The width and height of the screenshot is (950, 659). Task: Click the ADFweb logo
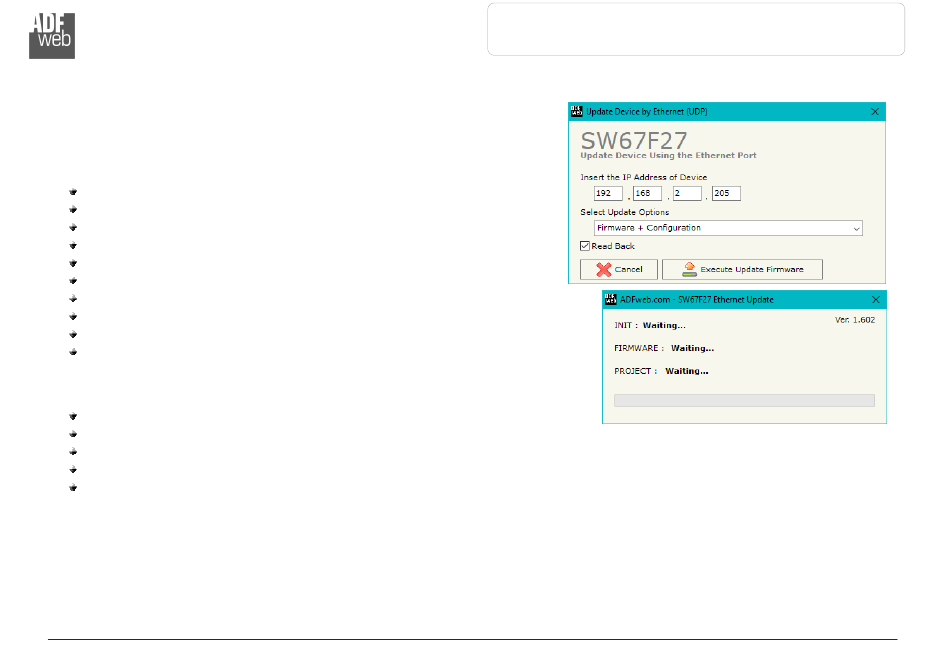click(52, 36)
